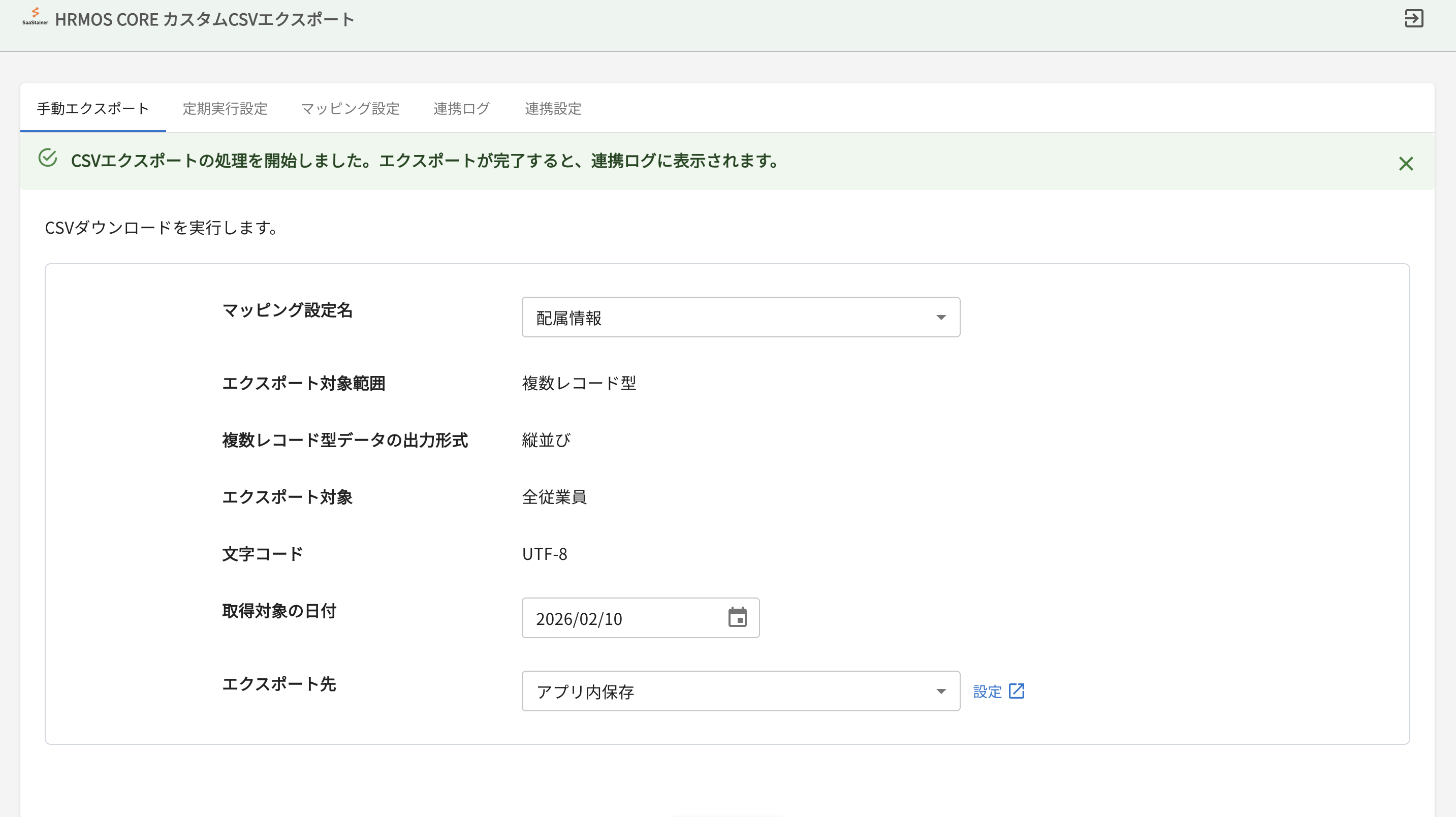Open the マッピング設定 tab

click(350, 108)
